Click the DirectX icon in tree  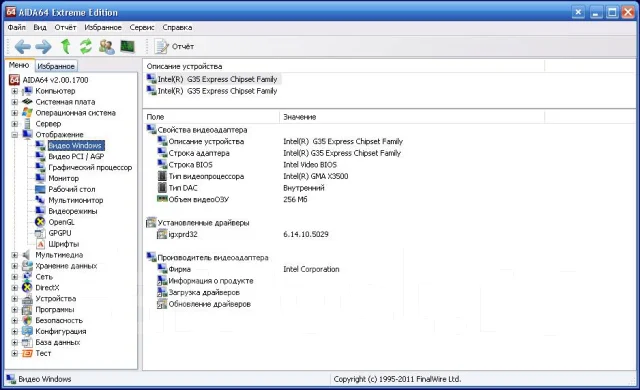(x=27, y=288)
